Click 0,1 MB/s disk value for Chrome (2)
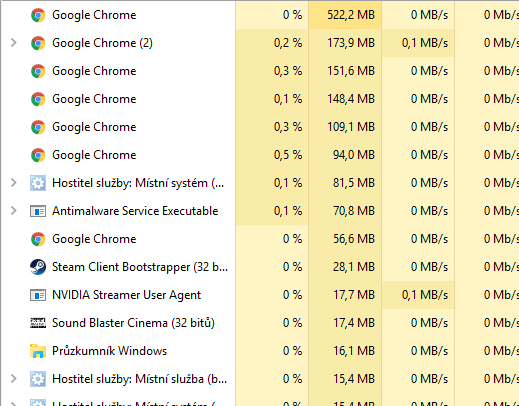The image size is (519, 406). click(x=425, y=43)
